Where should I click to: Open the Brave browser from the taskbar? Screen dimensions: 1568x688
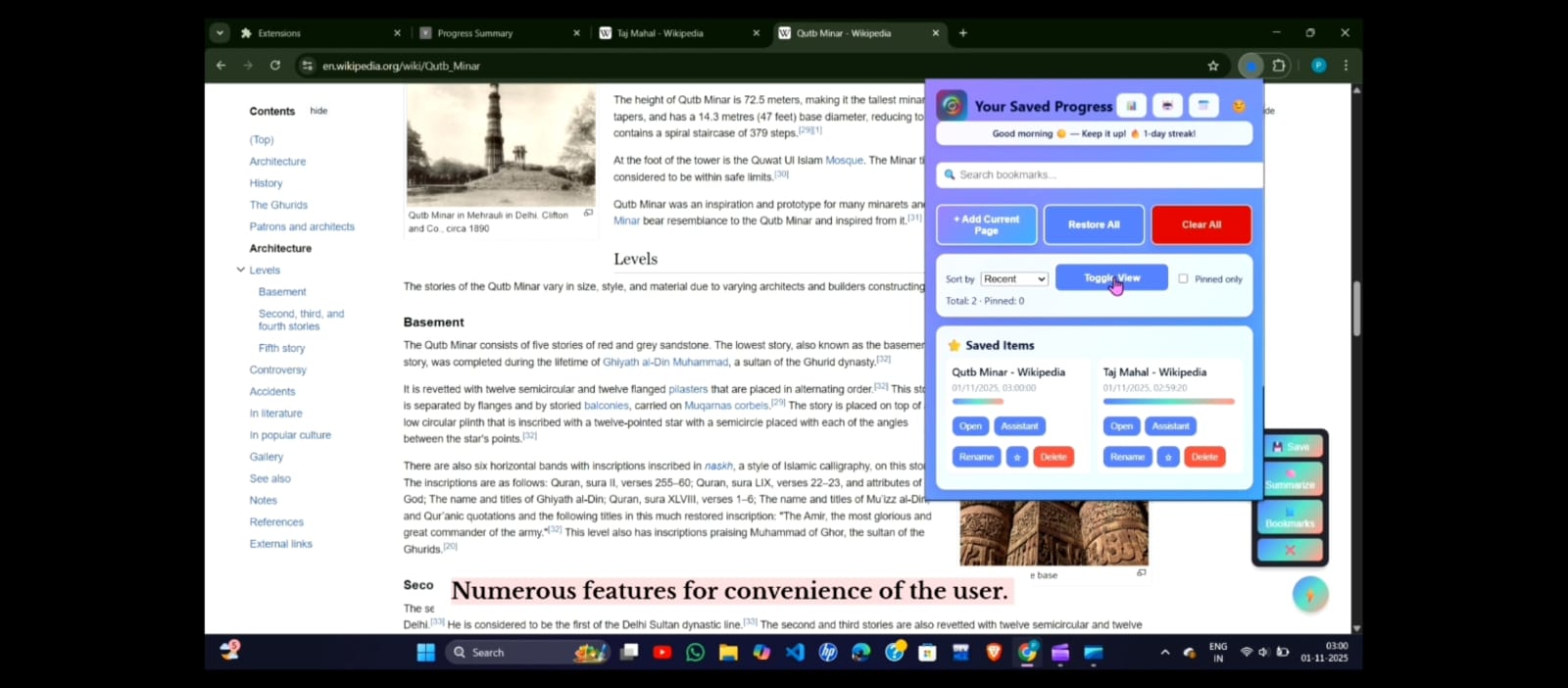pyautogui.click(x=994, y=653)
